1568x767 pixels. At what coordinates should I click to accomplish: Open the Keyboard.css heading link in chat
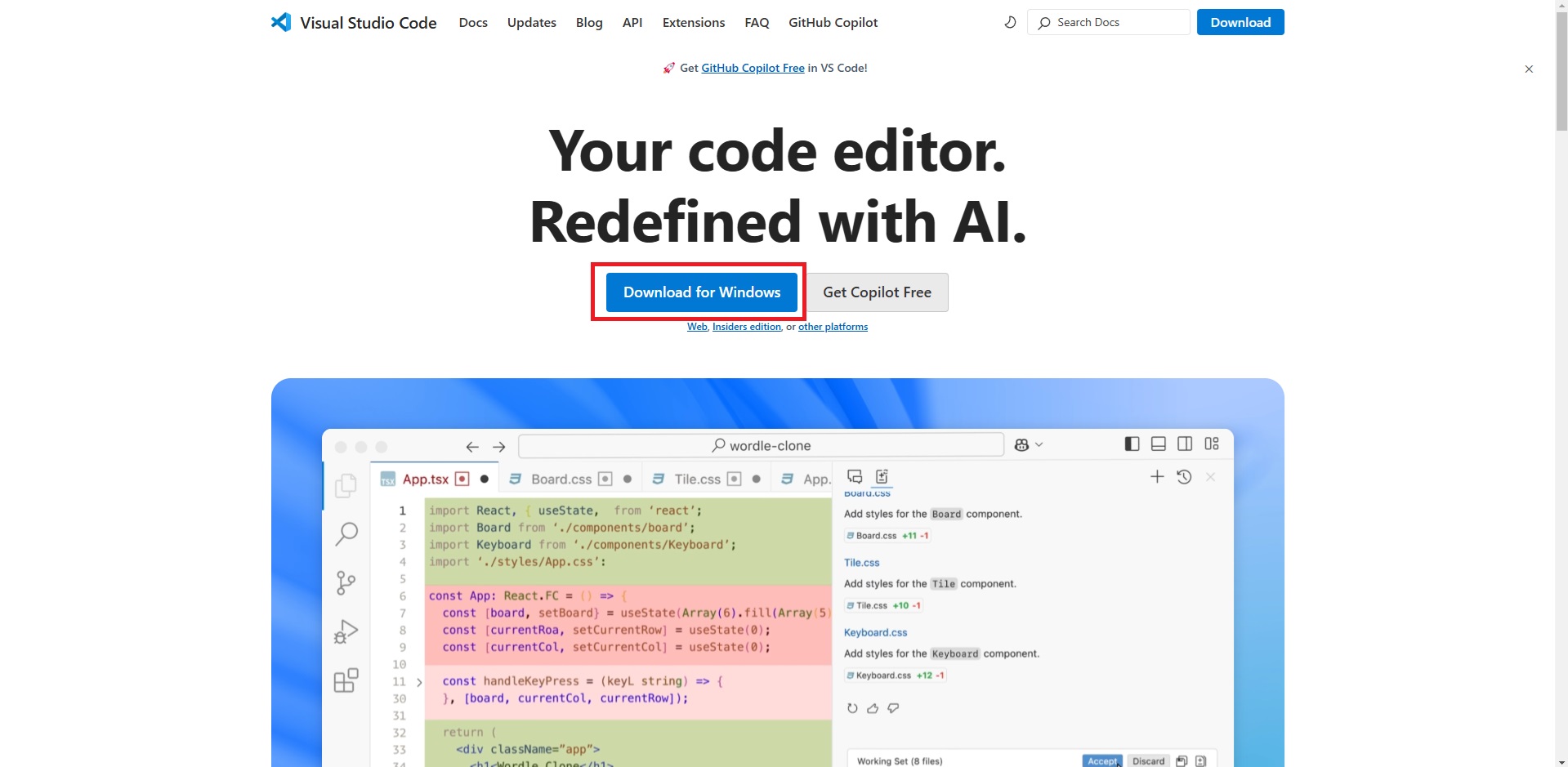point(875,632)
